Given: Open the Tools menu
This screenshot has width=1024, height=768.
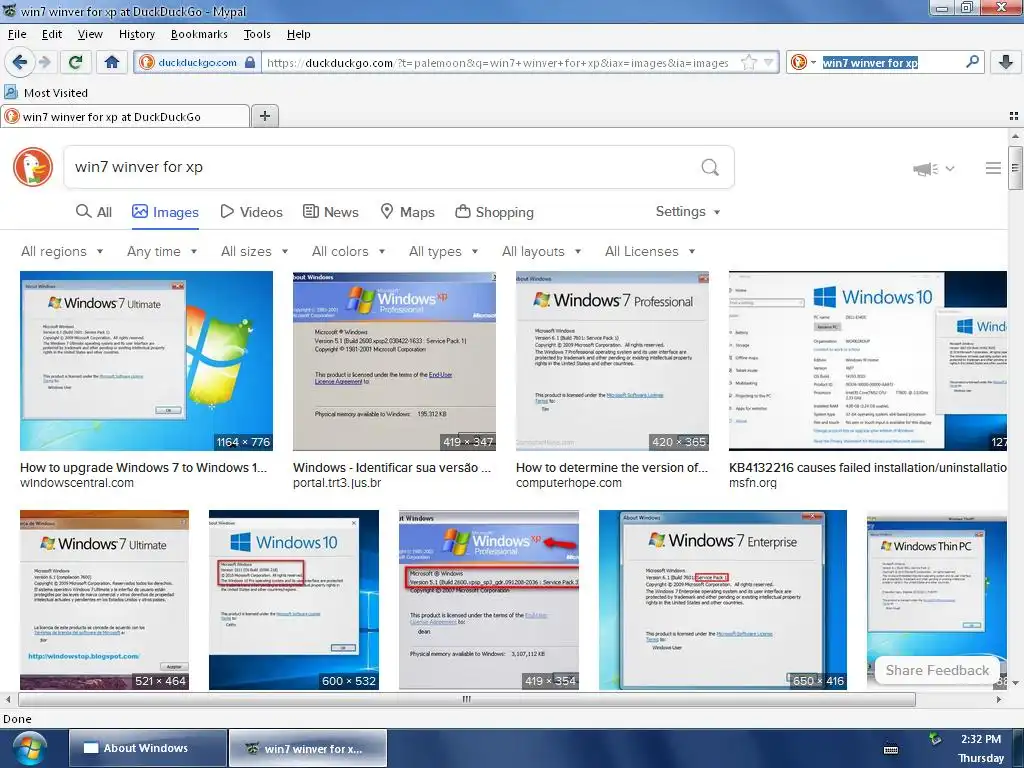Looking at the screenshot, I should pos(257,34).
